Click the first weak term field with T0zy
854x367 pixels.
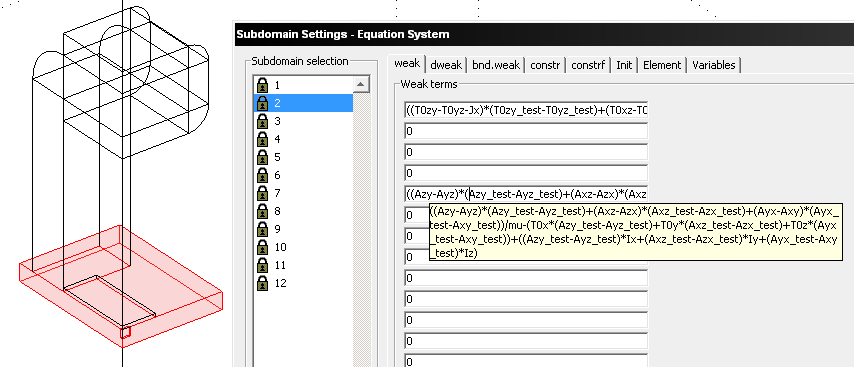pyautogui.click(x=526, y=111)
